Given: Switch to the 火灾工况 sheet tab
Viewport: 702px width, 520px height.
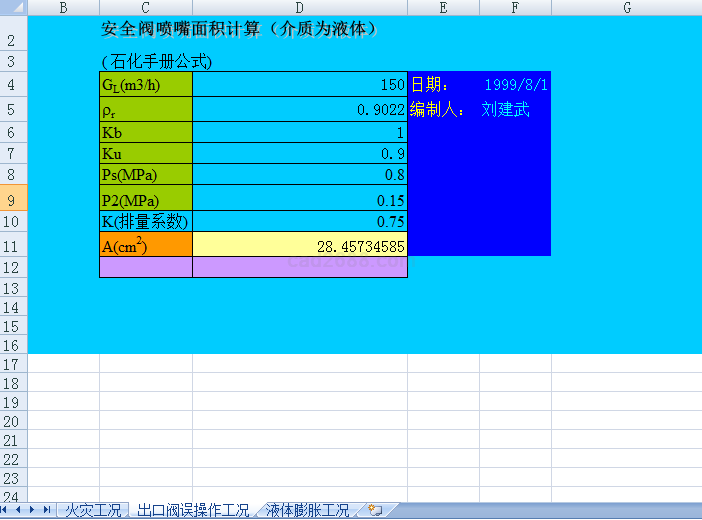Looking at the screenshot, I should pyautogui.click(x=92, y=510).
